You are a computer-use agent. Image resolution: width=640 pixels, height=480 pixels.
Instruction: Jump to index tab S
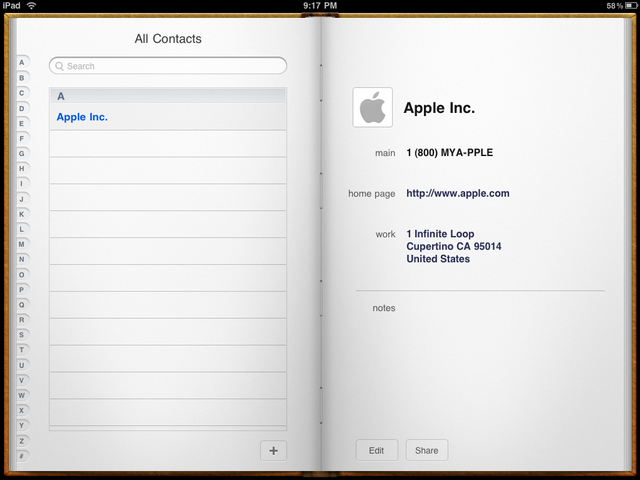[22, 335]
